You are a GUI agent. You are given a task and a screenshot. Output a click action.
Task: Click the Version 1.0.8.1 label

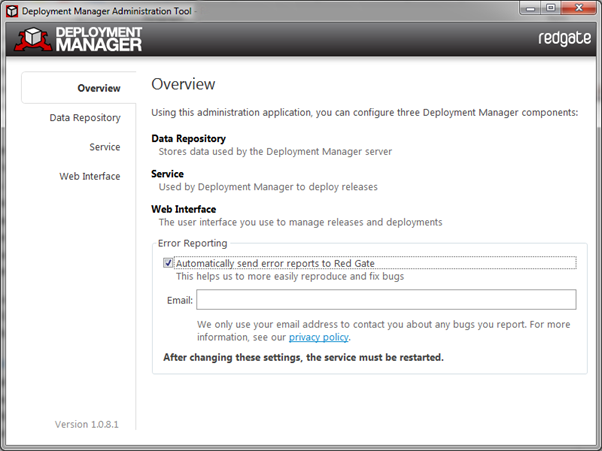[x=87, y=425]
